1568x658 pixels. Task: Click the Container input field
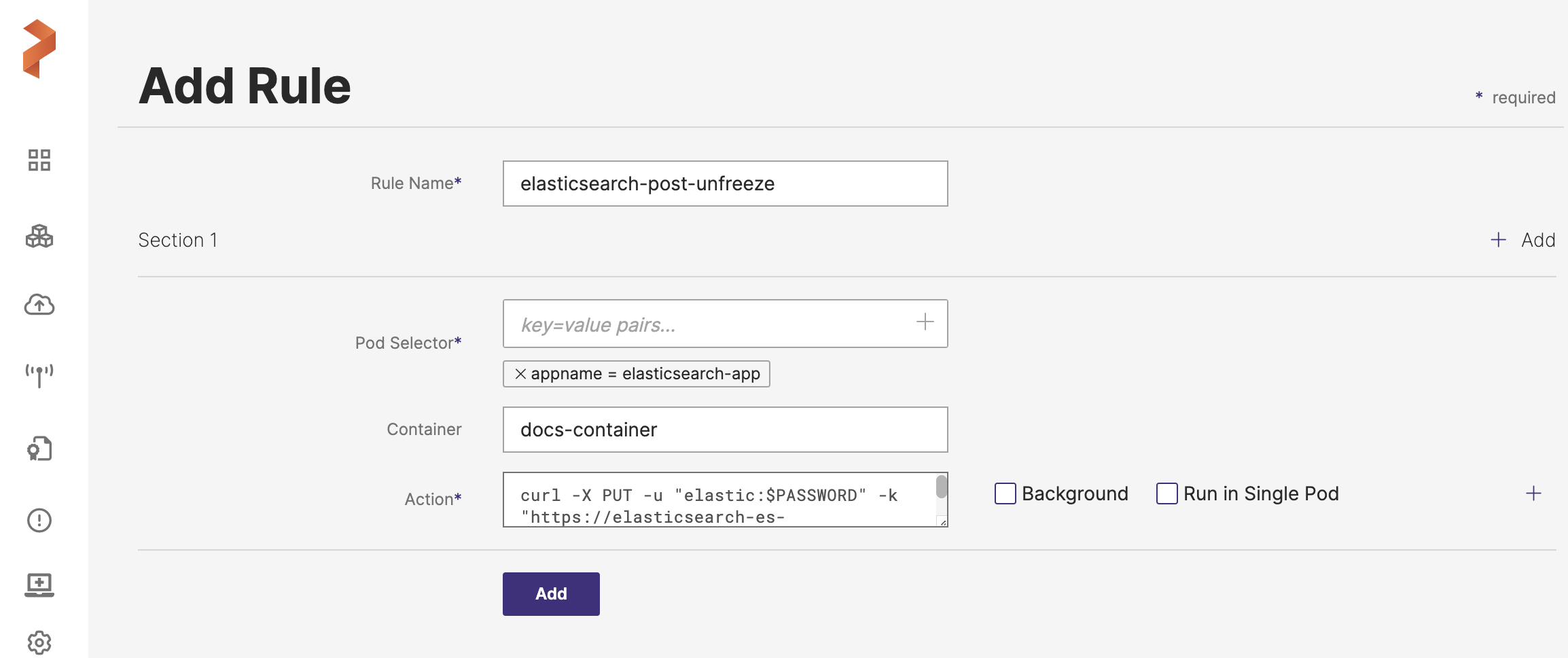point(725,430)
